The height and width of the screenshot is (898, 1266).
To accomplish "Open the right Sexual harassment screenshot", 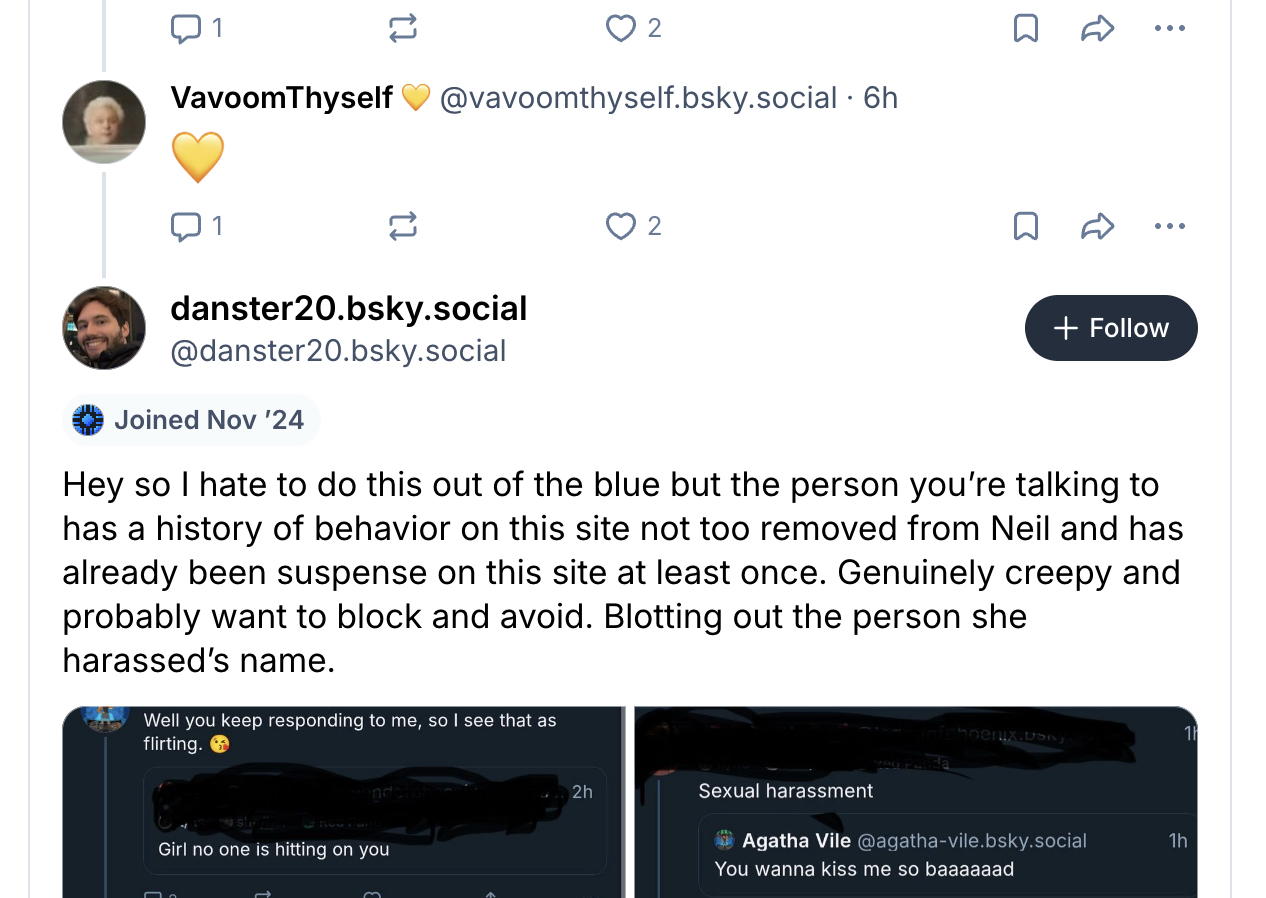I will point(915,802).
